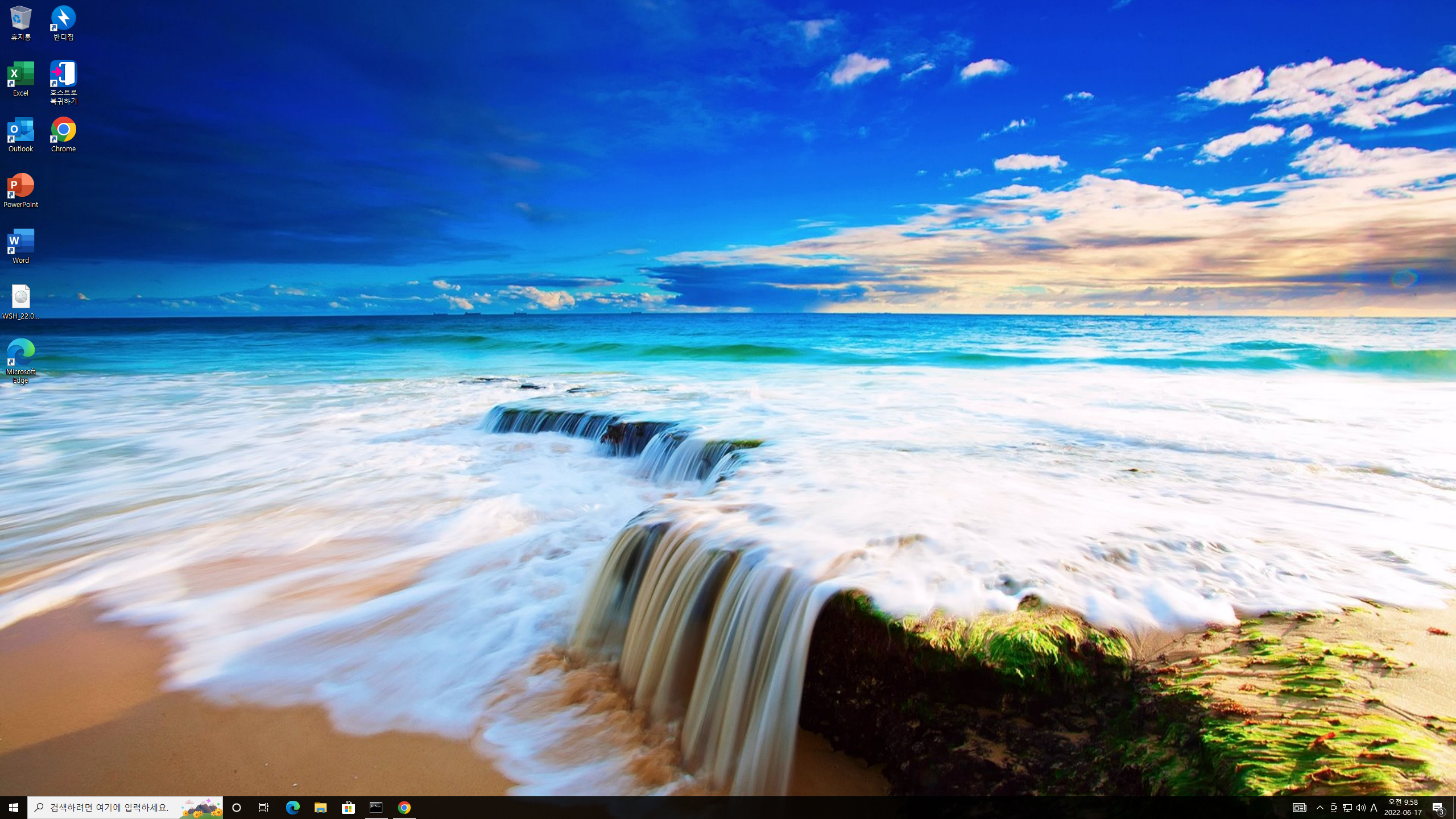Screen dimensions: 1456x819
Task: Open News and Interests tray icon
Action: pyautogui.click(x=1299, y=808)
